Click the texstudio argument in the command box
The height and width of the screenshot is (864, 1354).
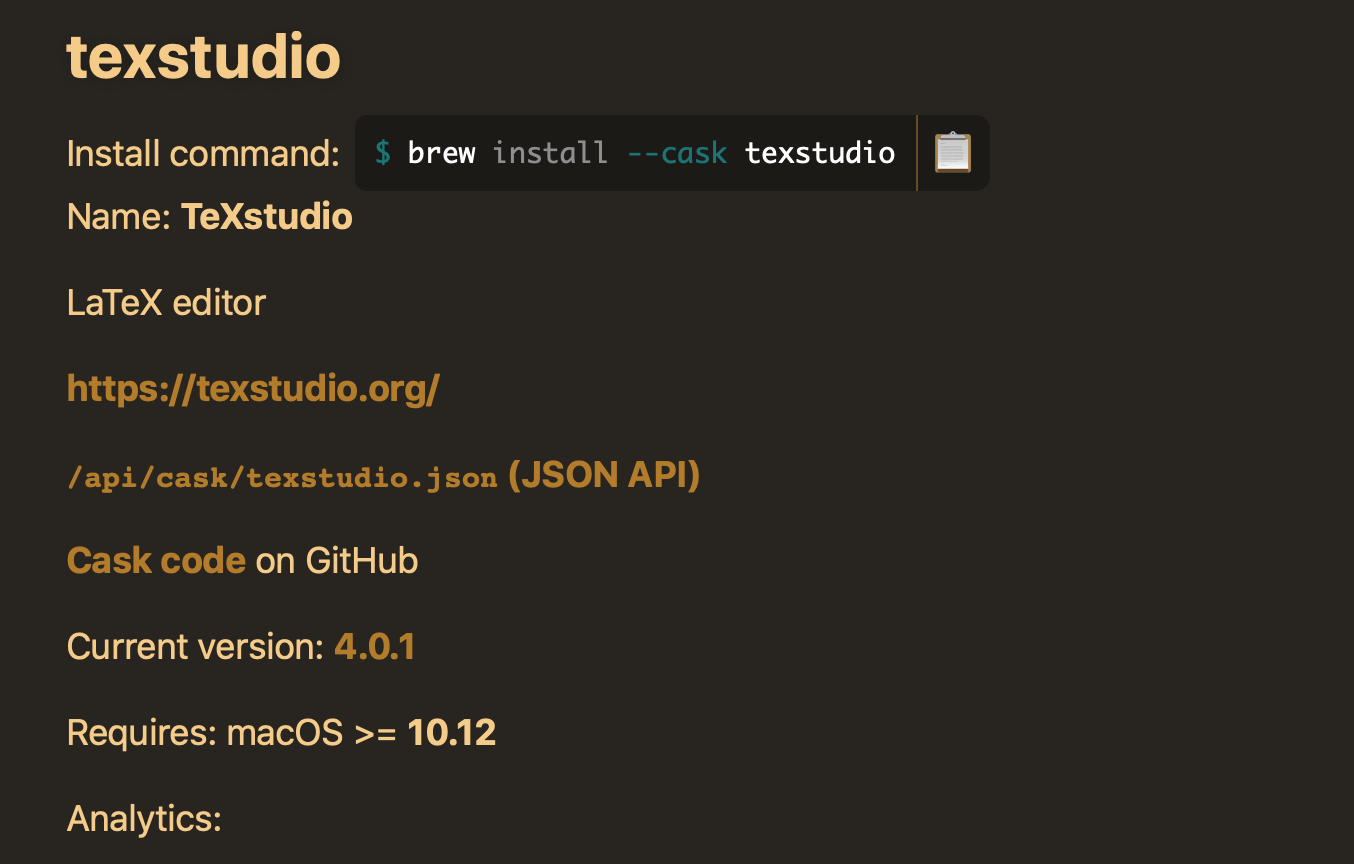click(x=819, y=152)
